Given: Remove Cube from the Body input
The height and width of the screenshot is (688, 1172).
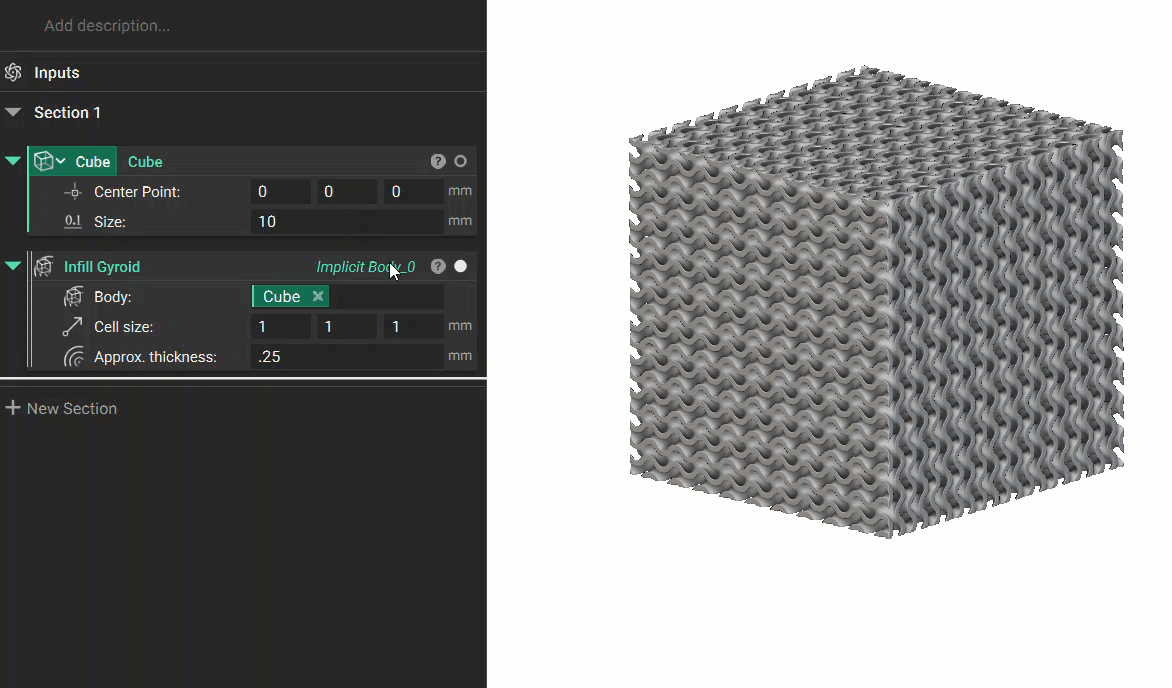Looking at the screenshot, I should [x=318, y=296].
